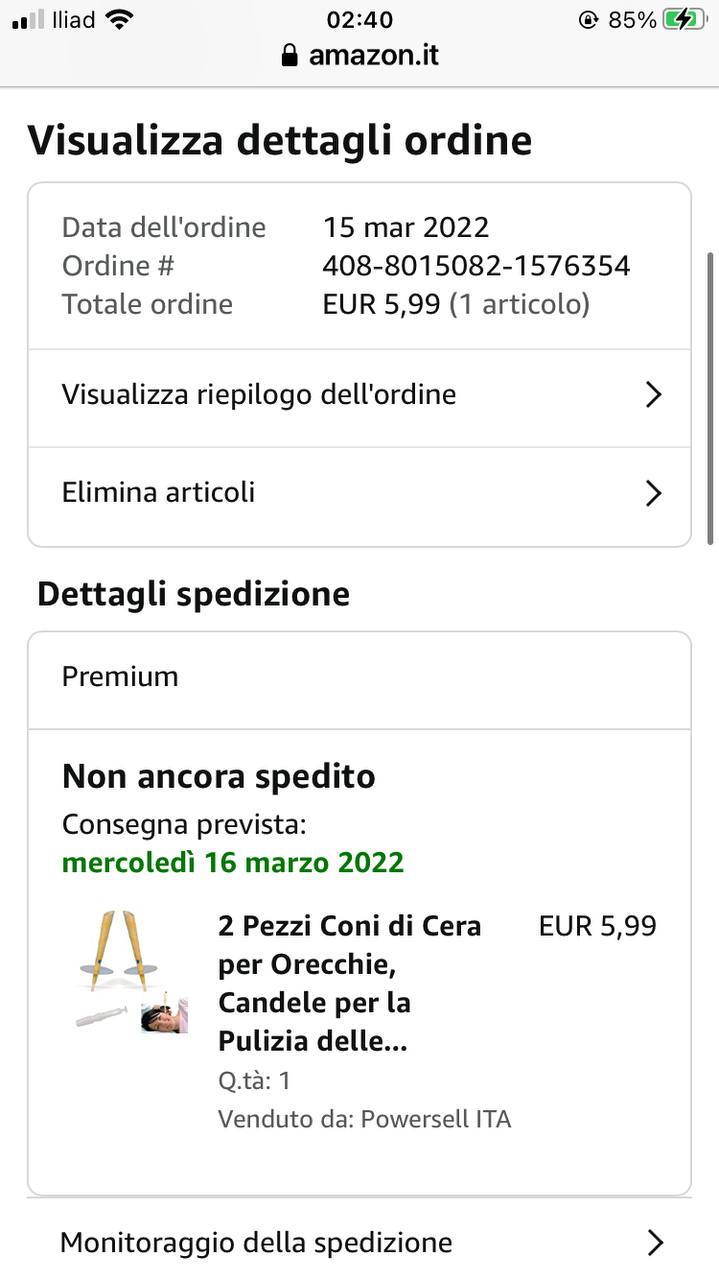719x1280 pixels.
Task: Tap the clock showing 02:40
Action: point(359,20)
